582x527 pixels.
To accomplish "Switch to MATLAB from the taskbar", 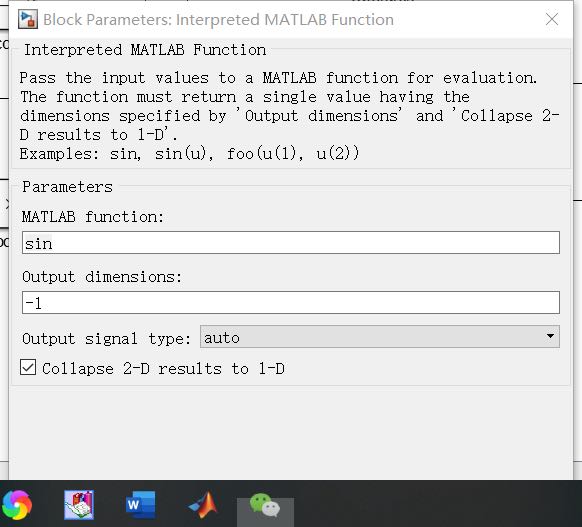I will (x=203, y=505).
